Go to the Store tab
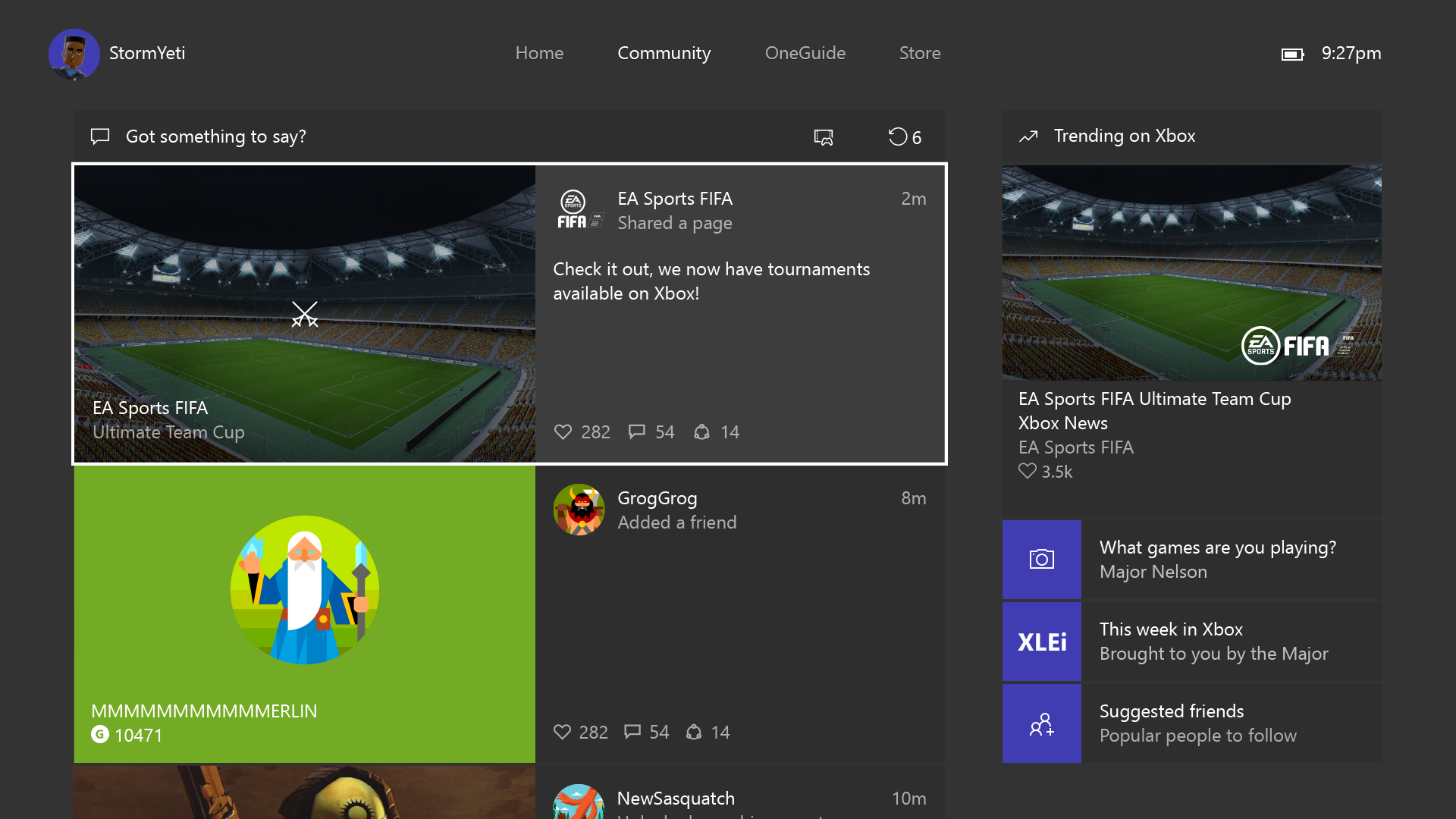Screen dimensions: 1456x819 pyautogui.click(x=920, y=53)
